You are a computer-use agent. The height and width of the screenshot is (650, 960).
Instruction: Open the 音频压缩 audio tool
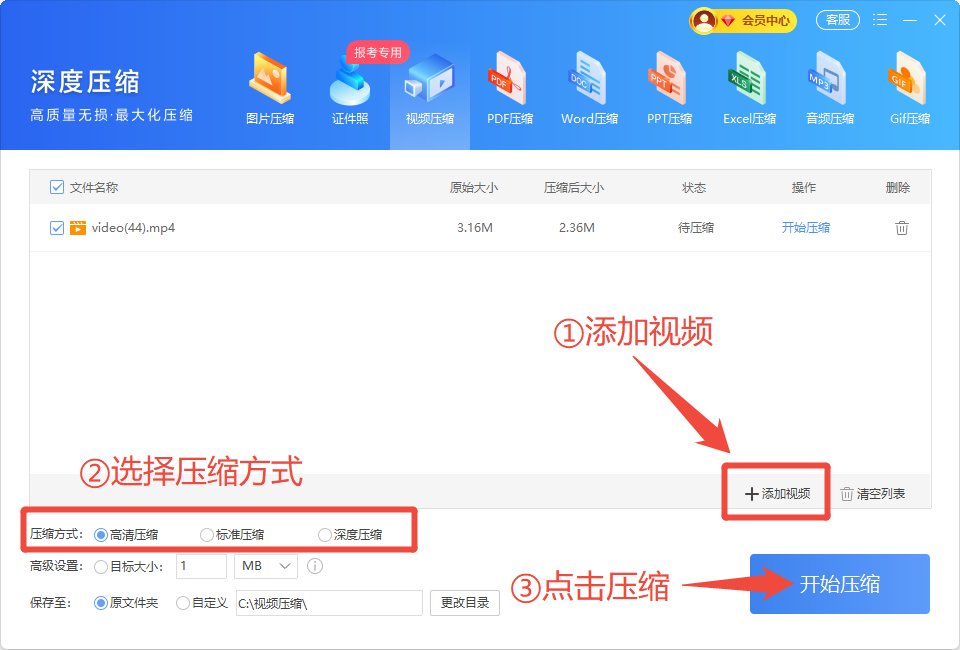pos(830,92)
